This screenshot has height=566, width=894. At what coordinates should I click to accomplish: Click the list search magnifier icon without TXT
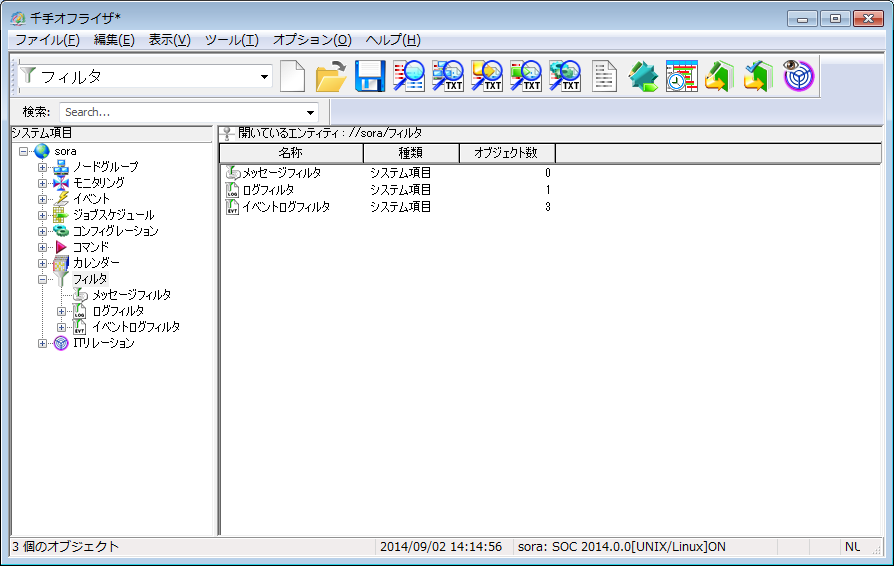409,76
